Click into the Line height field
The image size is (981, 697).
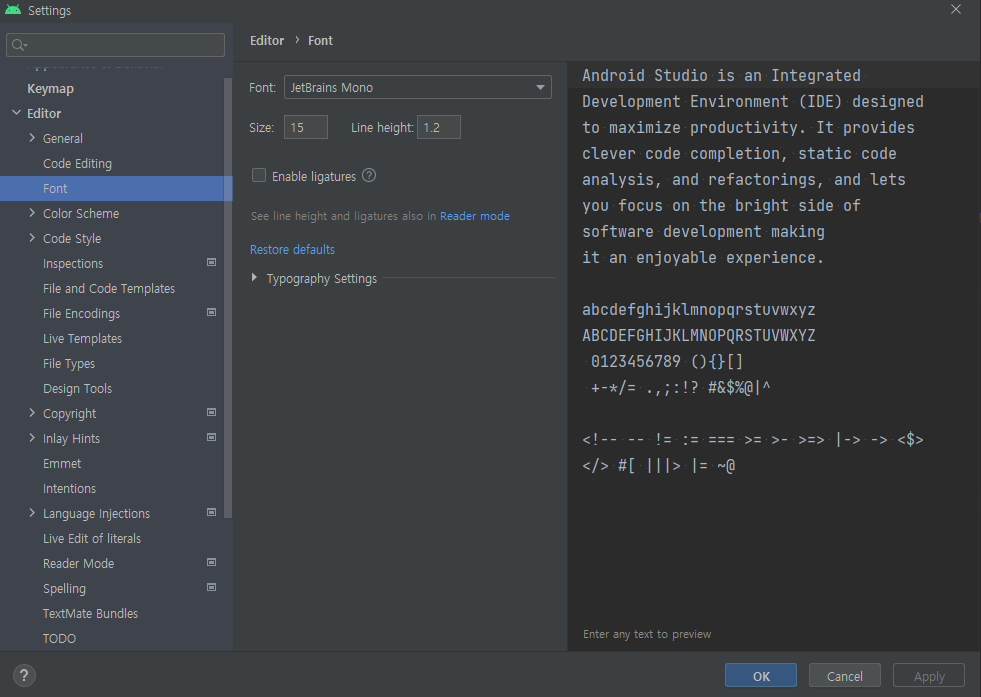click(439, 127)
